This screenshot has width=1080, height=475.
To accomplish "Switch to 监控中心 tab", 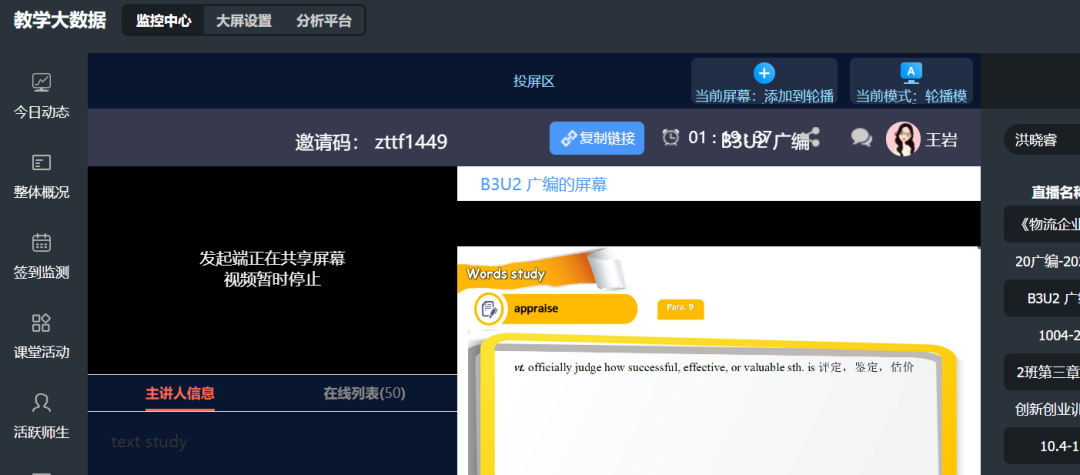I will tap(163, 20).
